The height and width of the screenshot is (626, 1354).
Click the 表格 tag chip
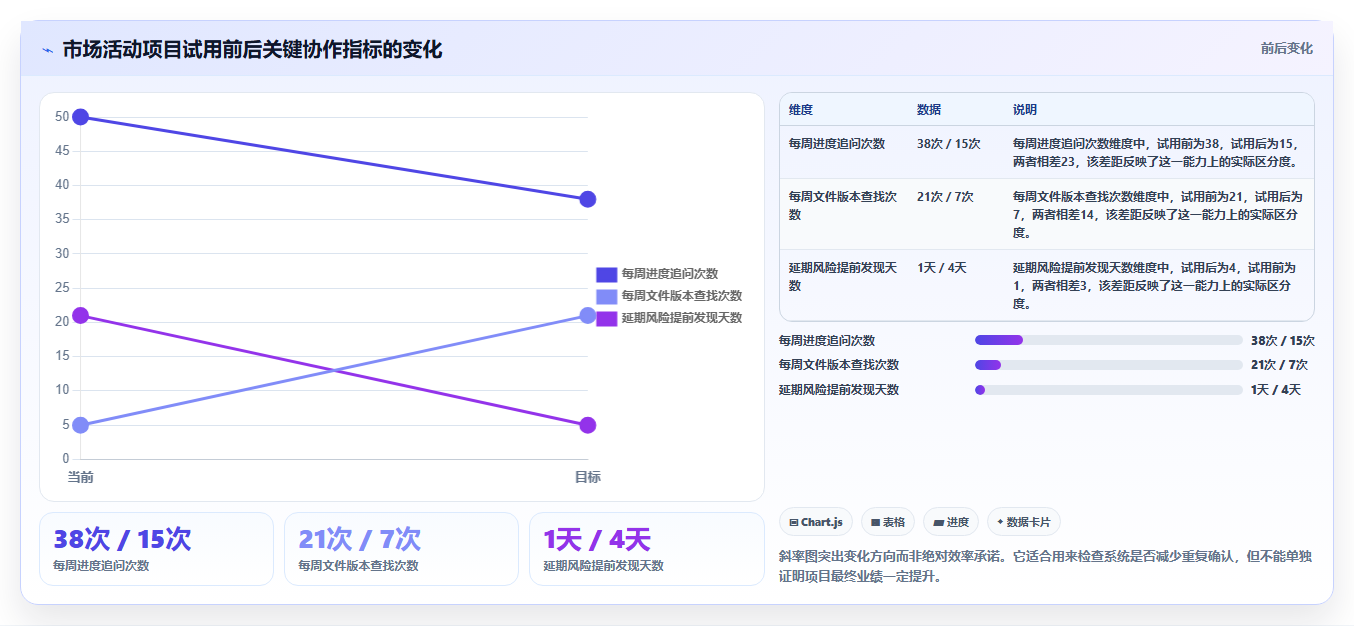pos(888,522)
